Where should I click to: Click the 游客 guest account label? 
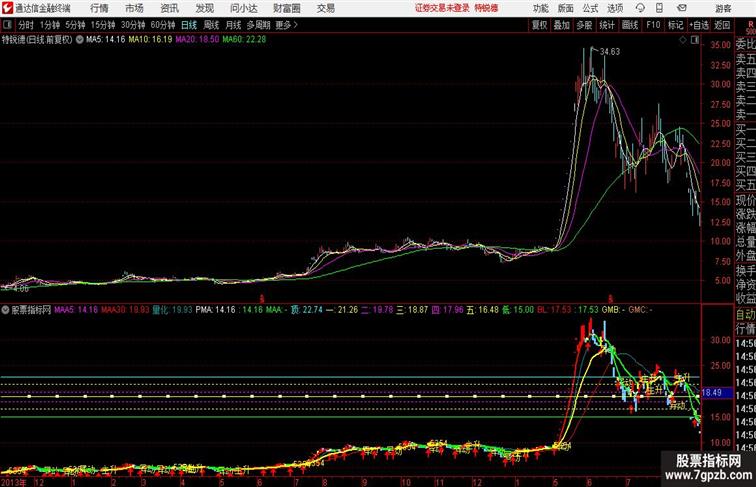click(x=723, y=8)
